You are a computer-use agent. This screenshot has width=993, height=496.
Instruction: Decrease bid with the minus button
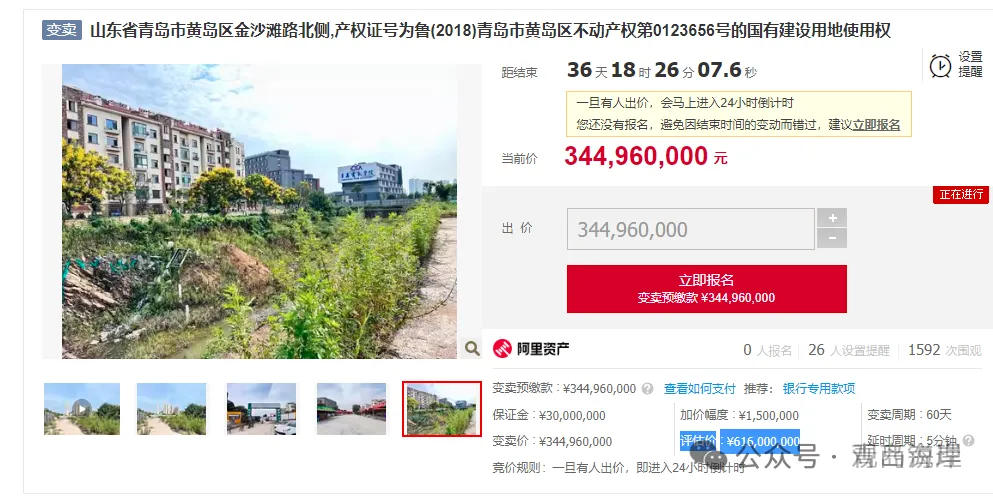click(x=832, y=238)
